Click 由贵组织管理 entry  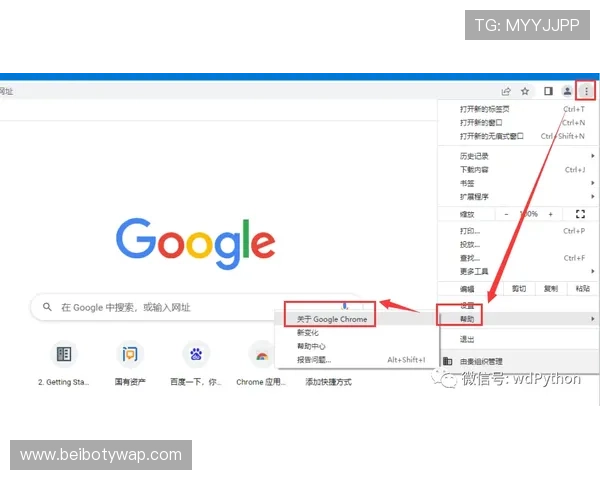coord(518,361)
